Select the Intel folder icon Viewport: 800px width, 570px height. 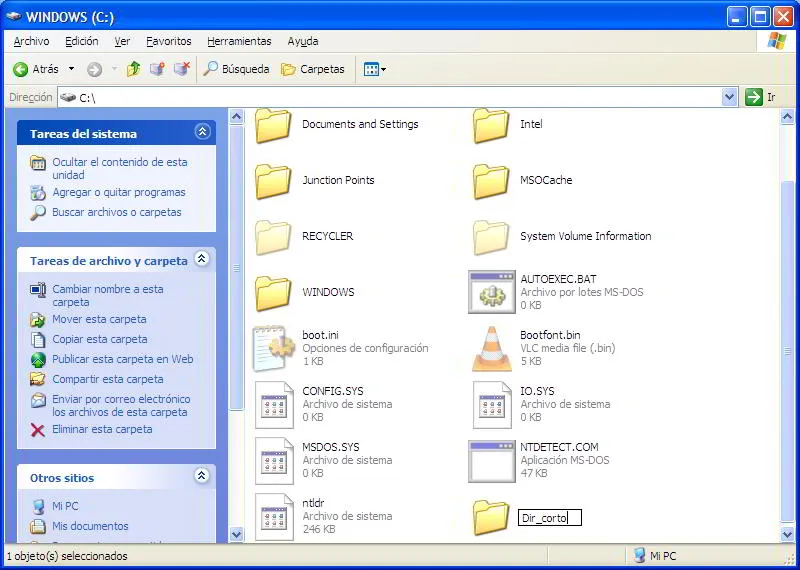(x=491, y=126)
